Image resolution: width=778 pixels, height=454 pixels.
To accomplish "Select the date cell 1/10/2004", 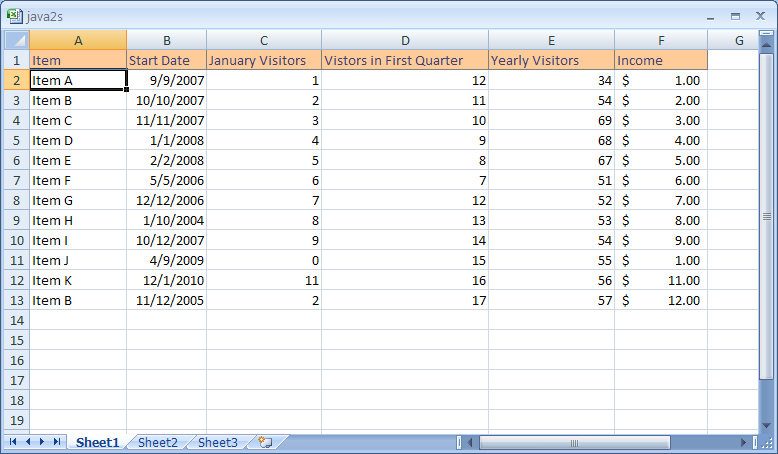I will click(x=167, y=220).
